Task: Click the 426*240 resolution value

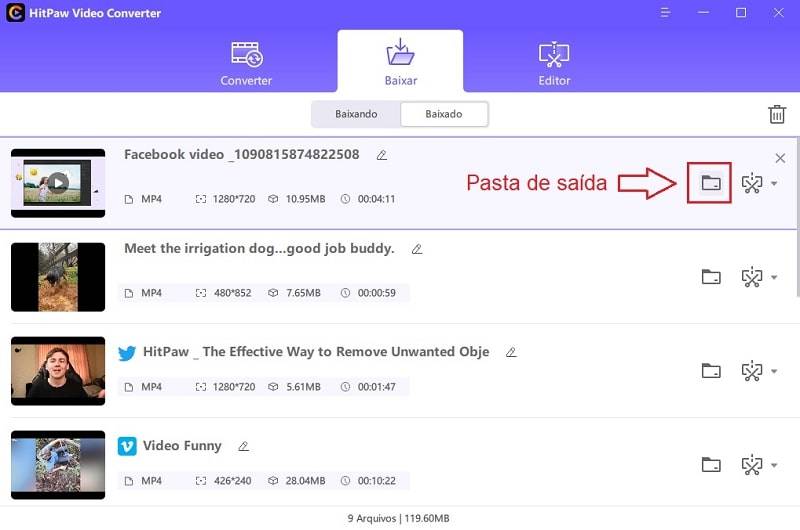Action: [x=233, y=481]
